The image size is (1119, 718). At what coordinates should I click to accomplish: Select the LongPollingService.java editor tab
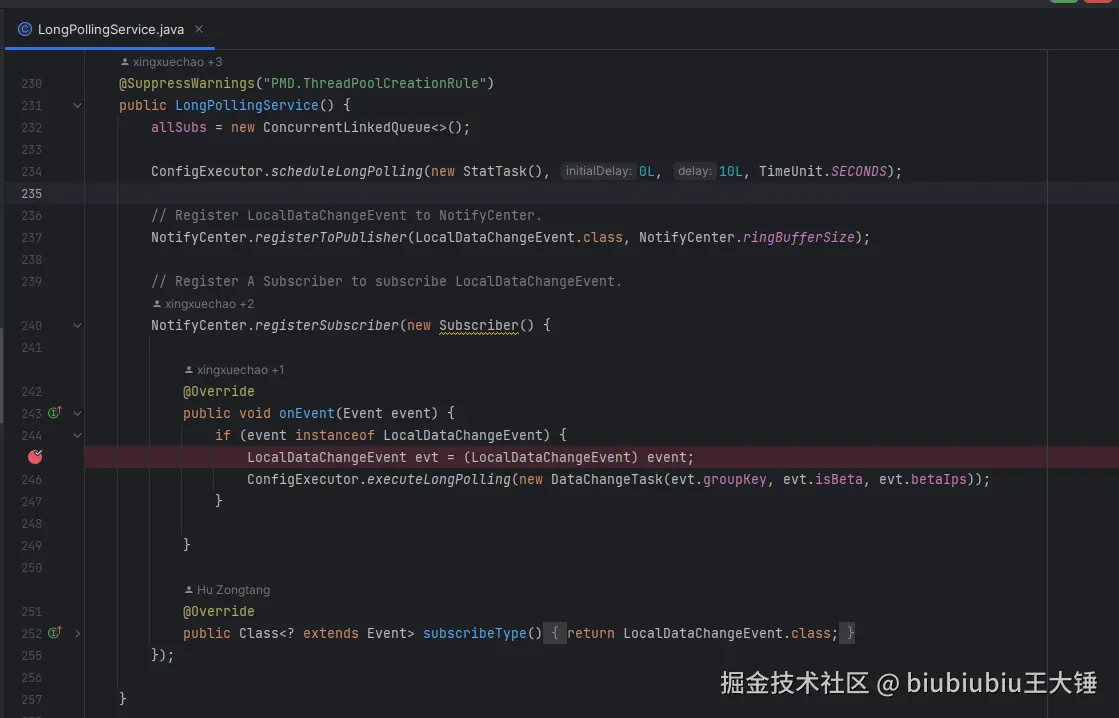pyautogui.click(x=110, y=29)
